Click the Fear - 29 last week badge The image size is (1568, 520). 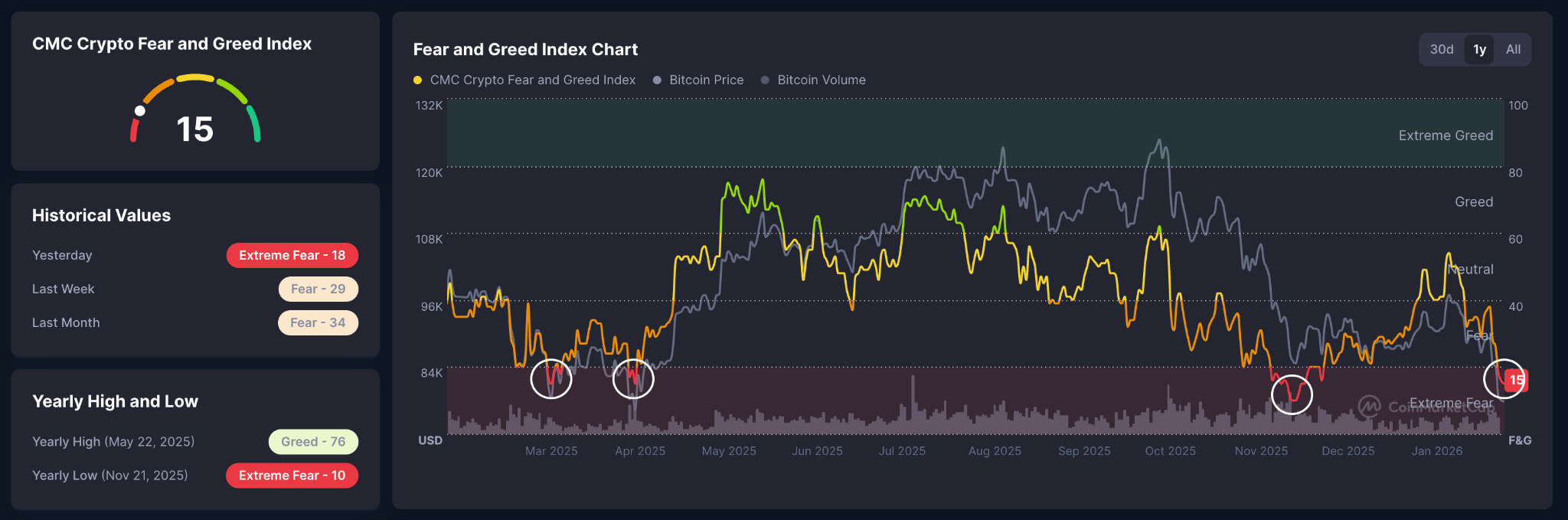coord(318,289)
